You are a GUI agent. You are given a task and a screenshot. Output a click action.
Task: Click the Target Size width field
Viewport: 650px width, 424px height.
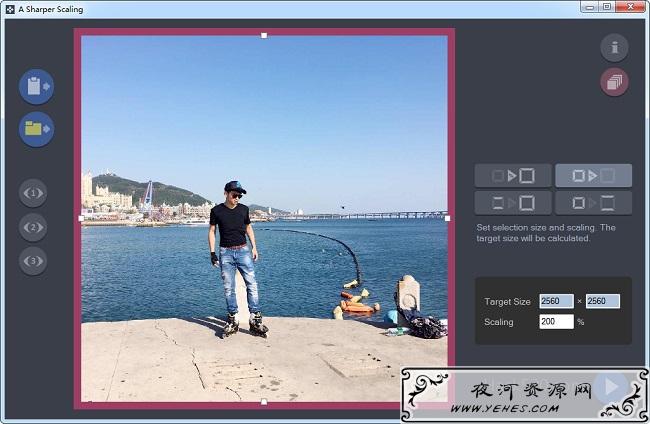(556, 301)
